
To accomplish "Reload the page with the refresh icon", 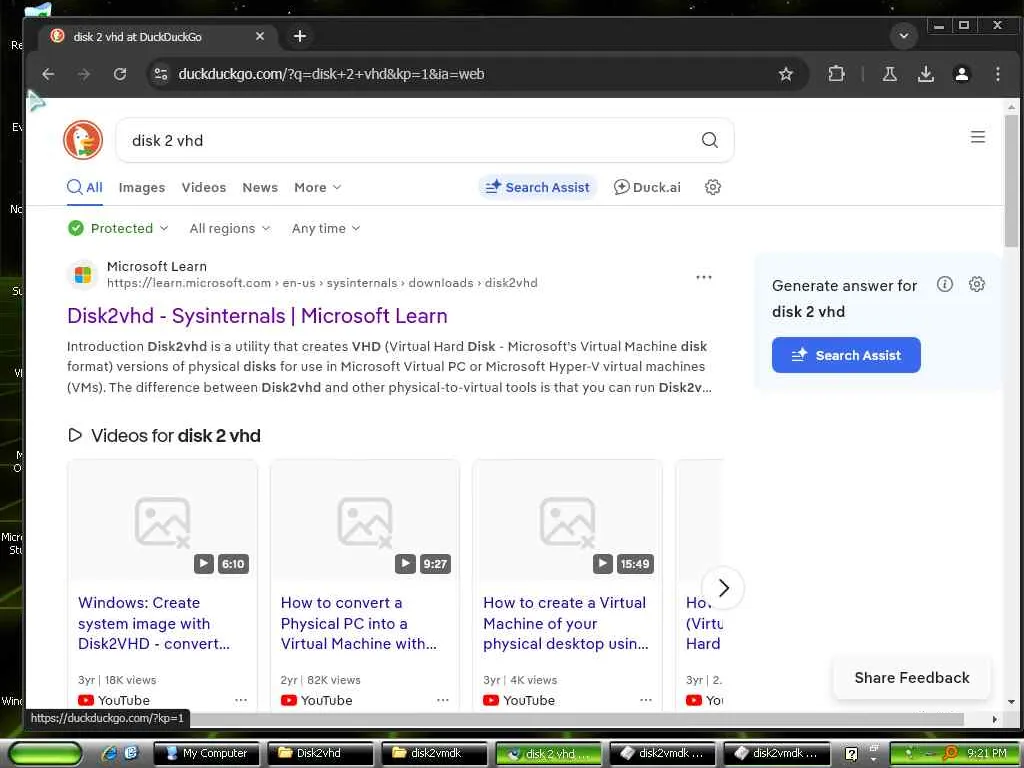I will 120,74.
